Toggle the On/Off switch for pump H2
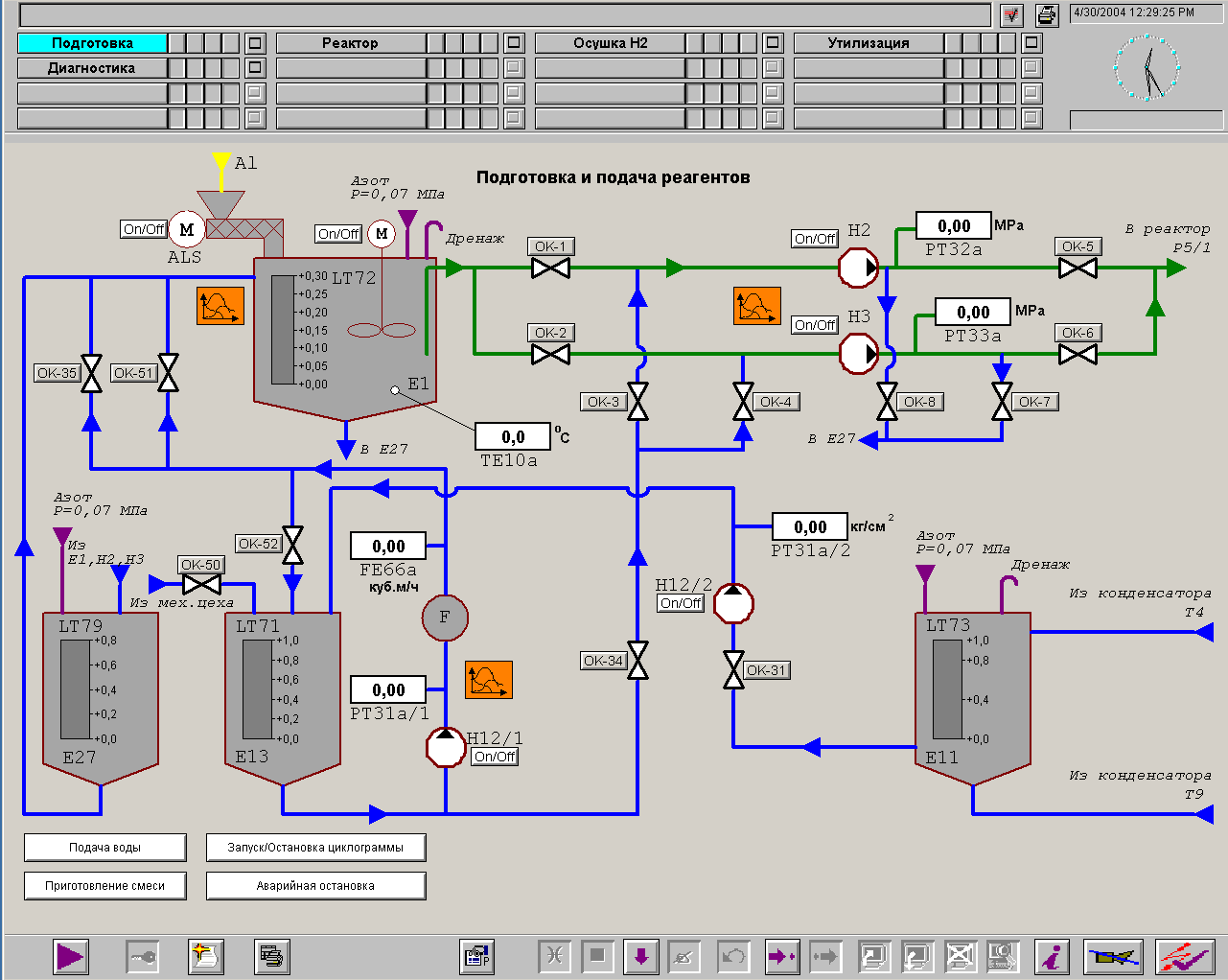The image size is (1228, 980). pos(815,239)
